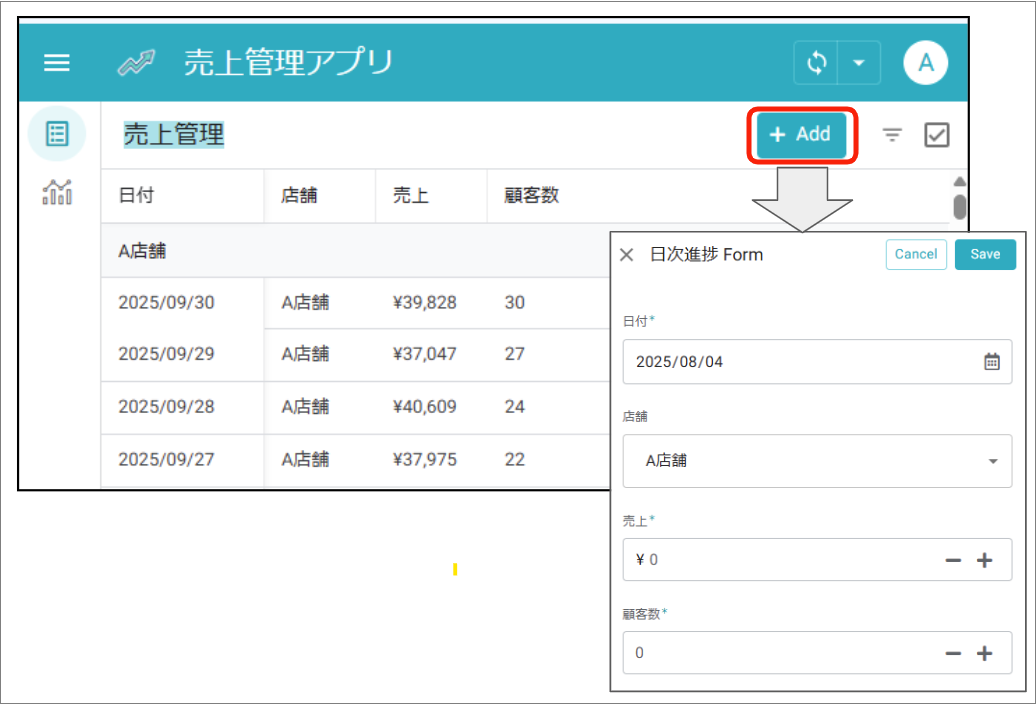Open the hamburger navigation menu
This screenshot has width=1036, height=705.
[x=57, y=63]
